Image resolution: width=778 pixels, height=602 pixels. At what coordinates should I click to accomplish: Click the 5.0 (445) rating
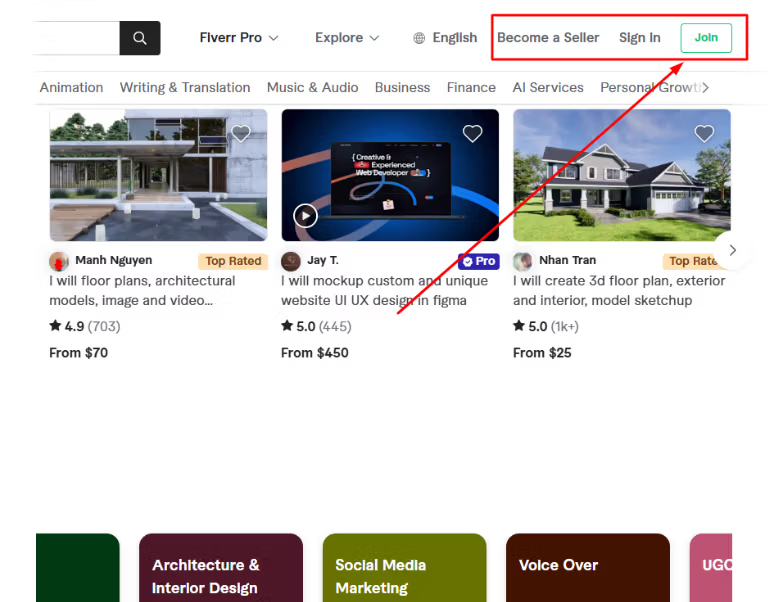pos(316,326)
